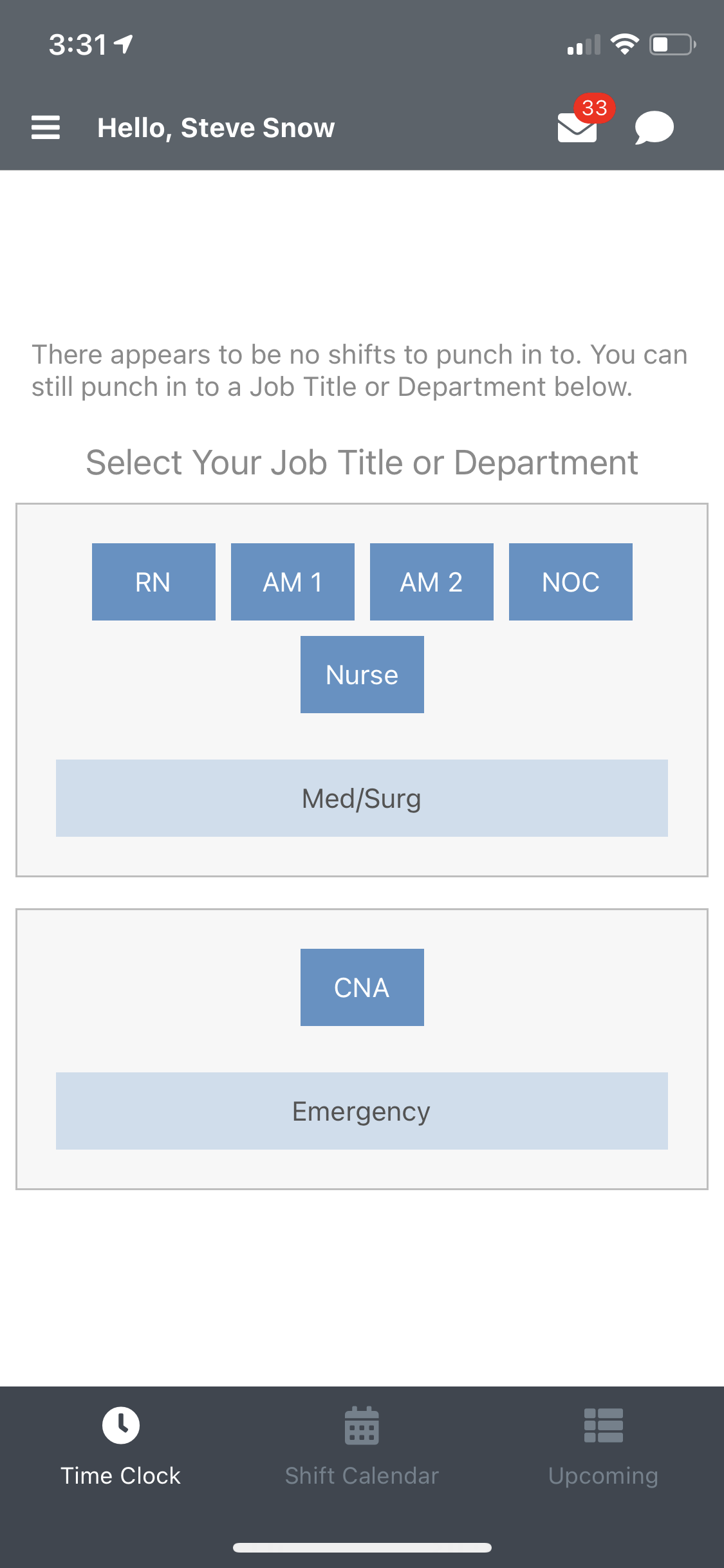Tap the battery status indicator
Screen dimensions: 724x1568
(x=672, y=44)
